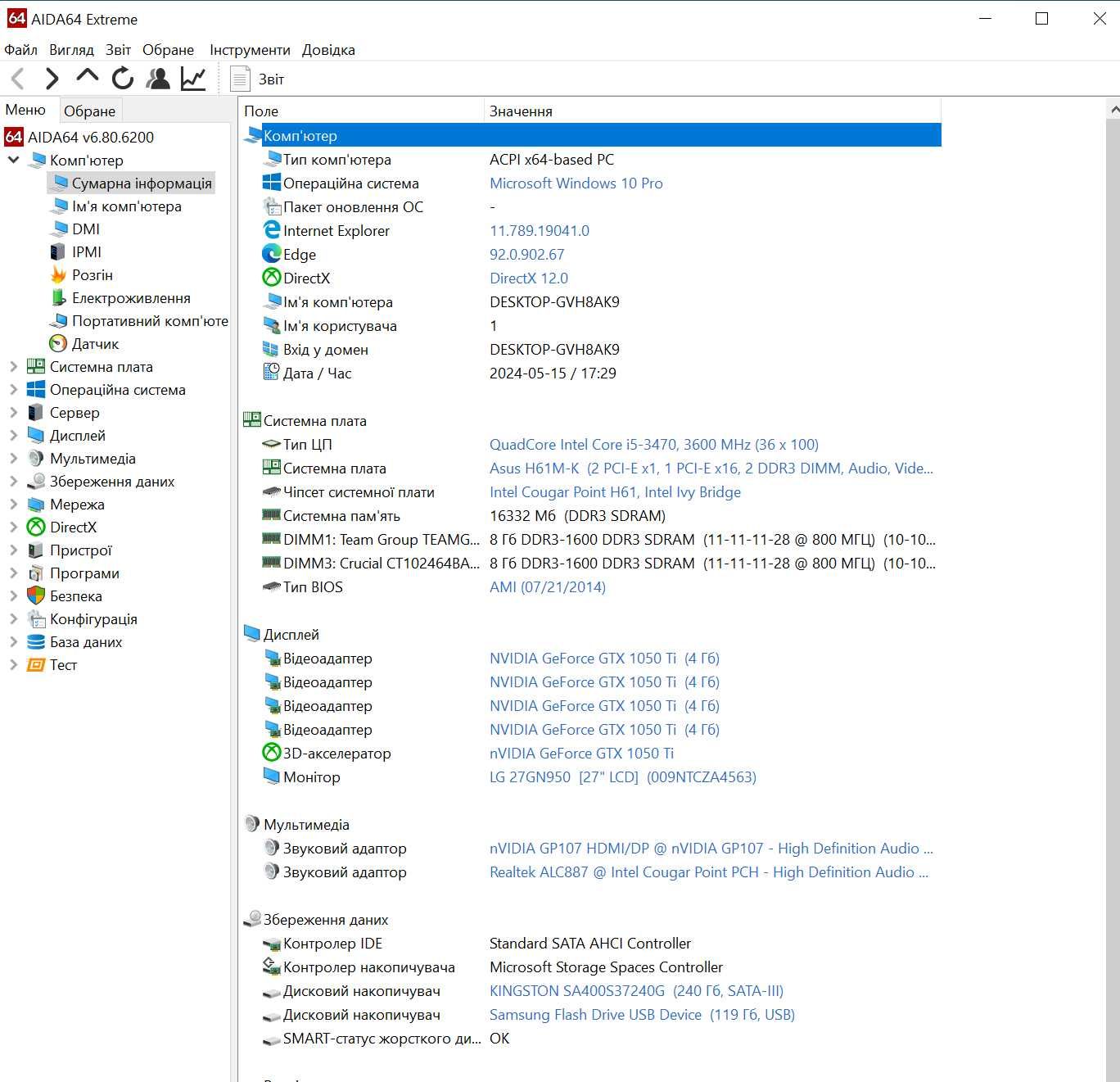The height and width of the screenshot is (1082, 1120).
Task: Expand the Мережа tree node
Action: 13,505
